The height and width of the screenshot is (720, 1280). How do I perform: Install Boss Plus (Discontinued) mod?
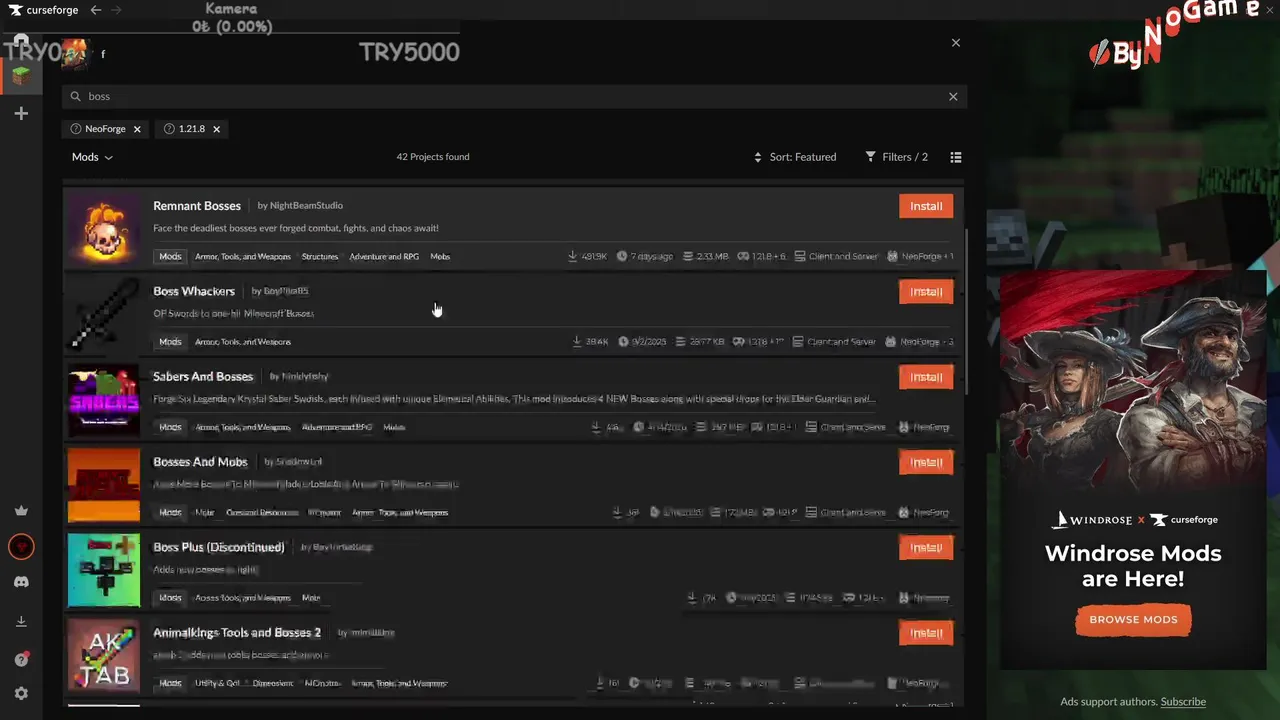pos(926,548)
